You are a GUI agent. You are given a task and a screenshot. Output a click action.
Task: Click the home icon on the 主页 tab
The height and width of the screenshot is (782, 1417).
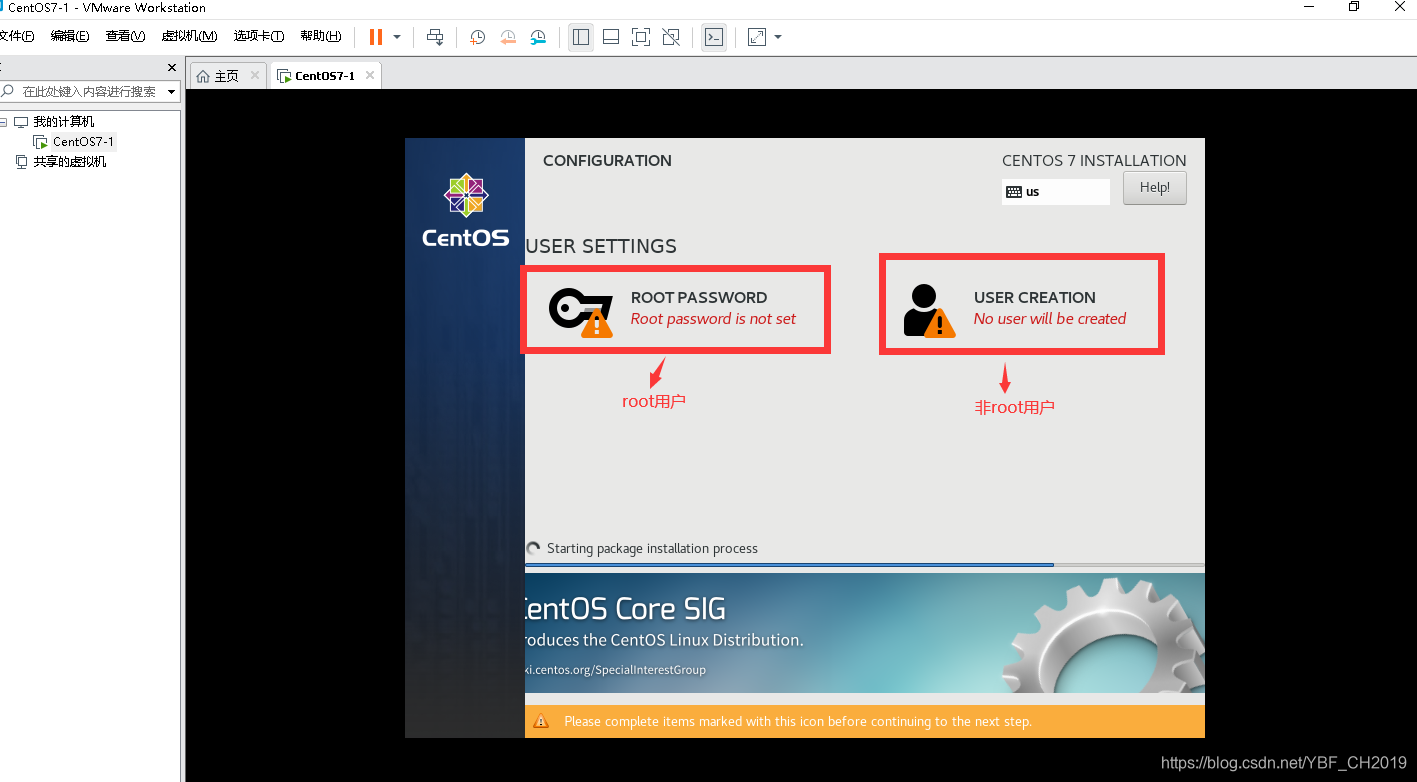(204, 76)
